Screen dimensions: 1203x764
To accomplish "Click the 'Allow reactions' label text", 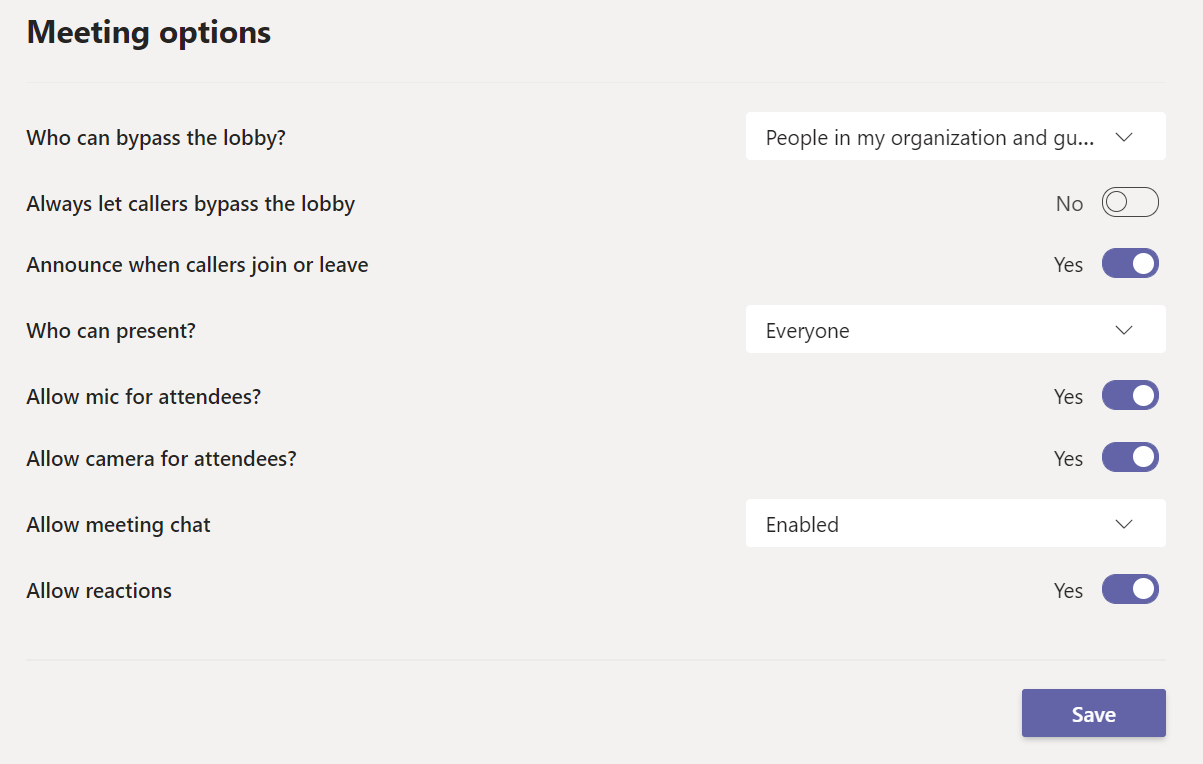I will pos(99,591).
